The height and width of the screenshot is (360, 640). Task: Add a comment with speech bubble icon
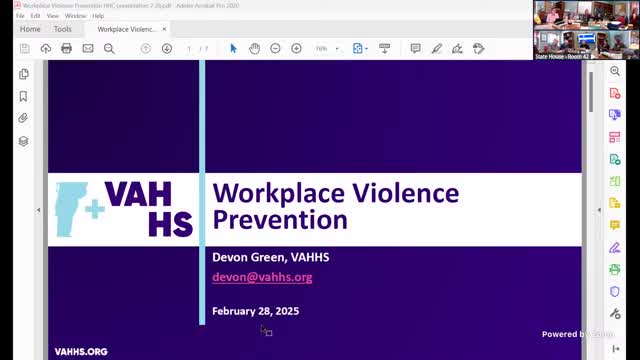tap(416, 49)
